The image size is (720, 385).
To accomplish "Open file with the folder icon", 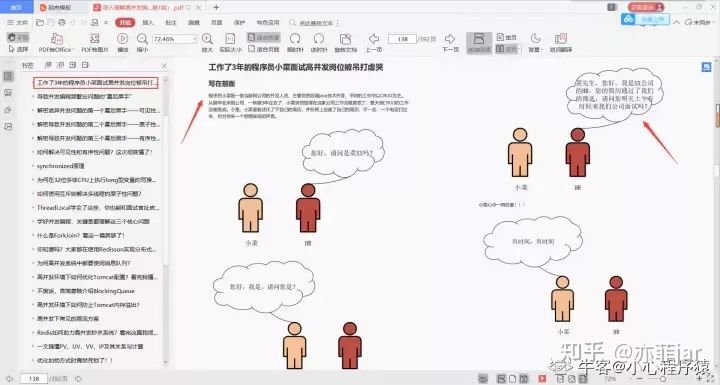I will coord(40,22).
